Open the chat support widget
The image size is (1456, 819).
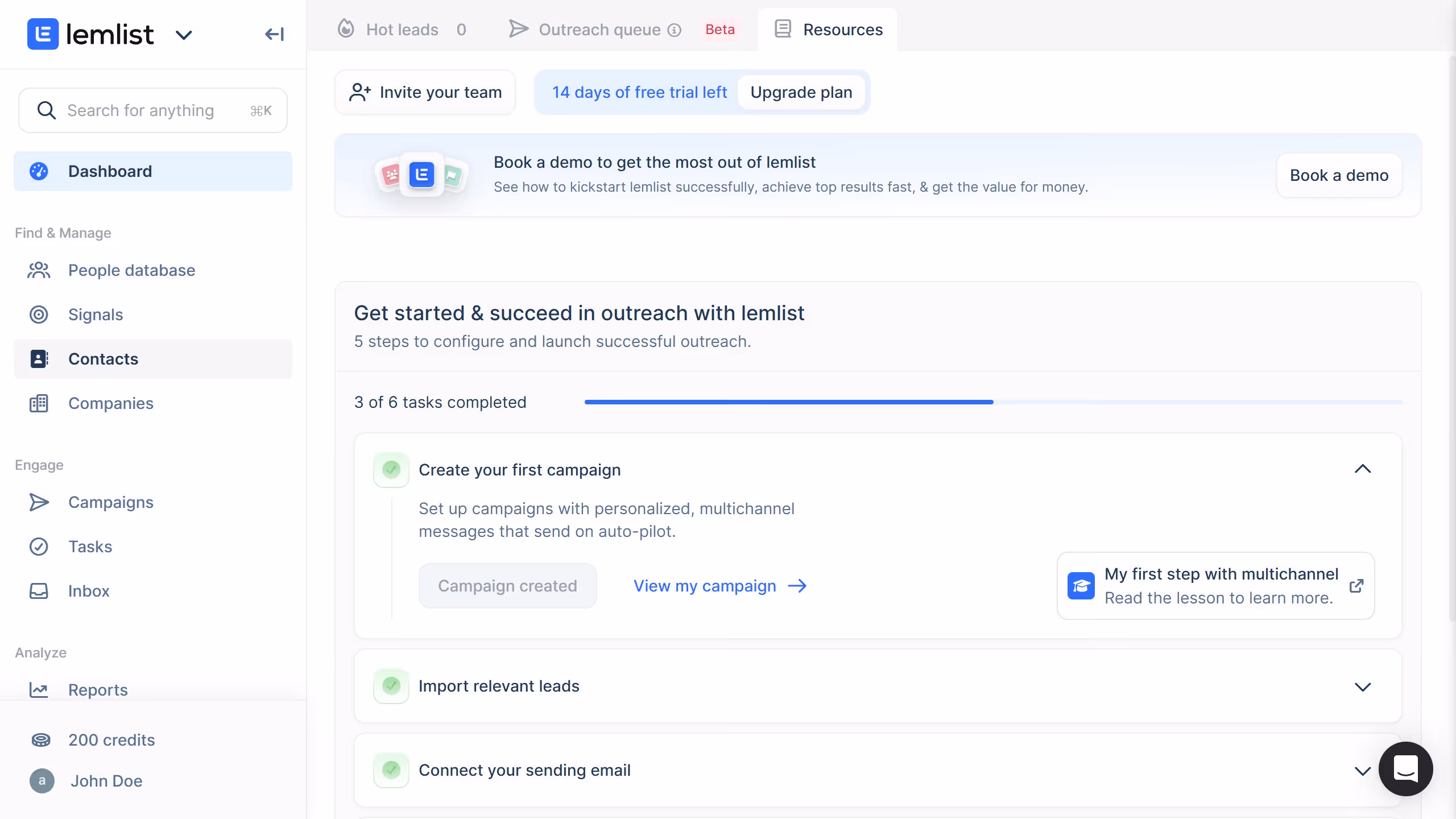1405,769
